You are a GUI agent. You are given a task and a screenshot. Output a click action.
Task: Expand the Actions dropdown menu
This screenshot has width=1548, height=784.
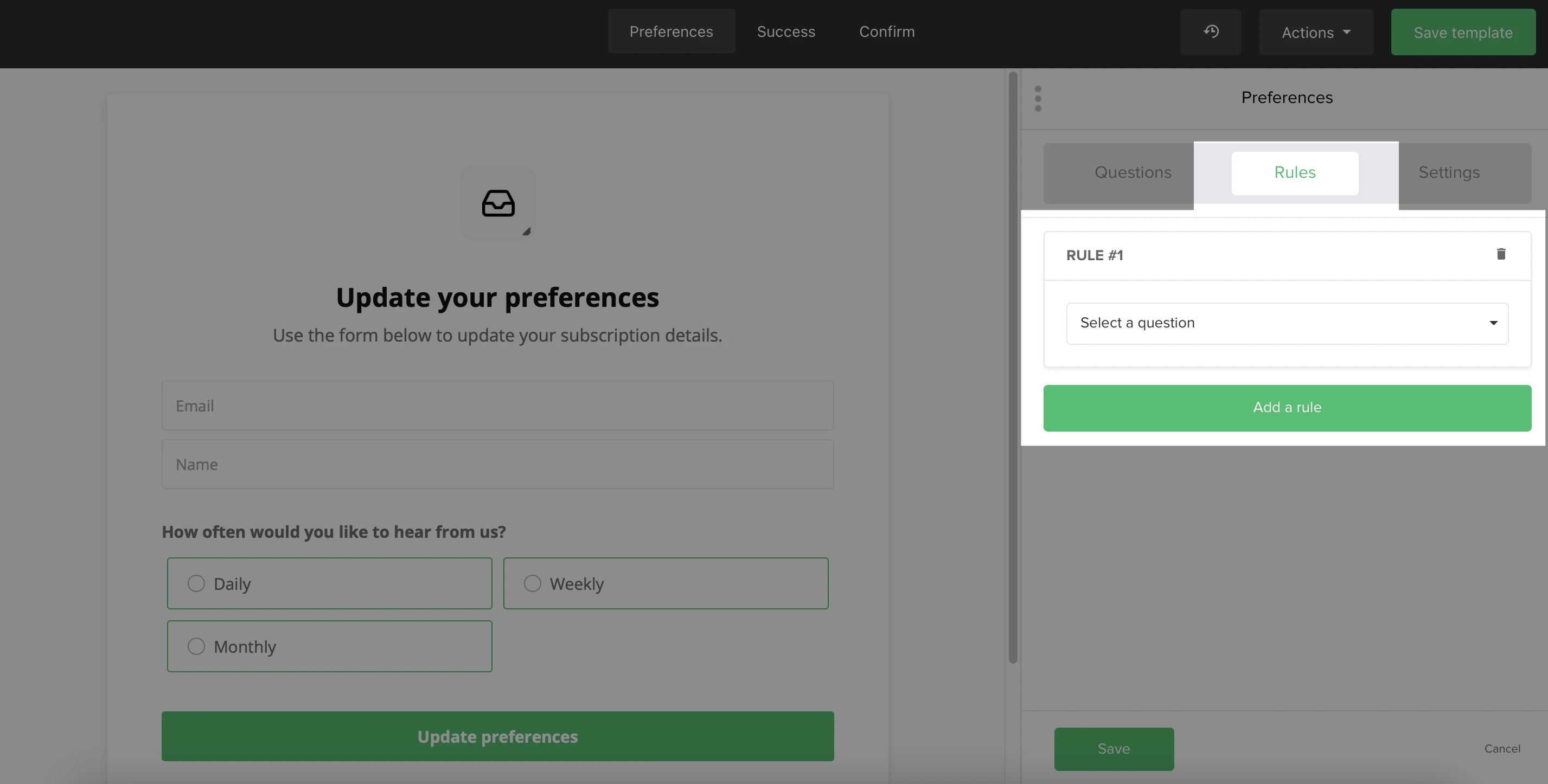(x=1315, y=33)
